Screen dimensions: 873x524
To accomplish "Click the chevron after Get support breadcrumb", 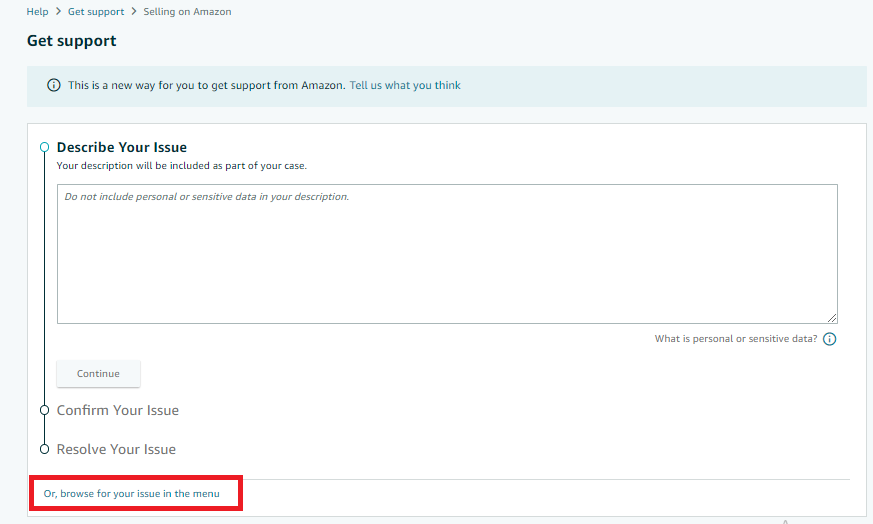I will coord(134,12).
